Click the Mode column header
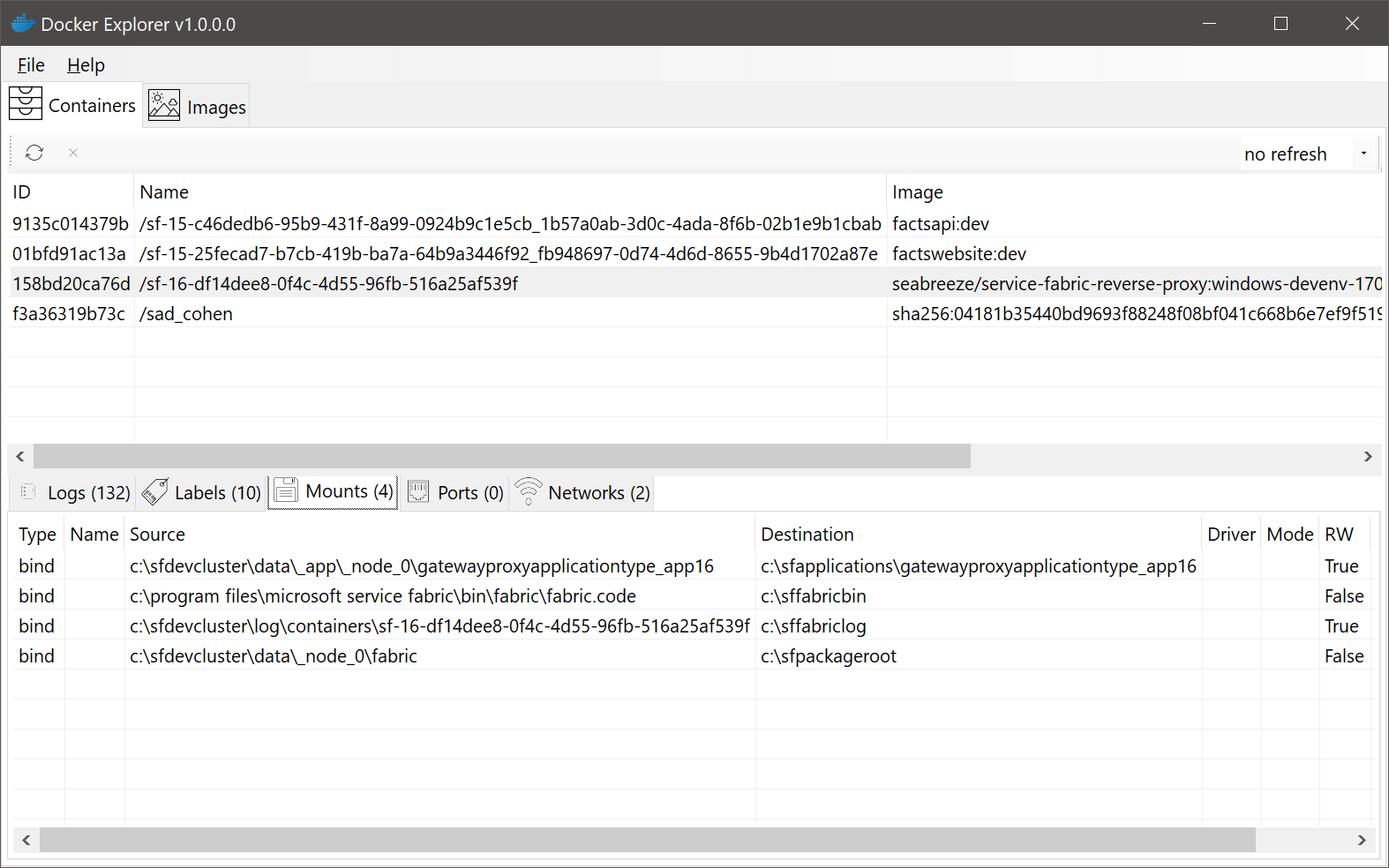This screenshot has width=1389, height=868. (1290, 535)
